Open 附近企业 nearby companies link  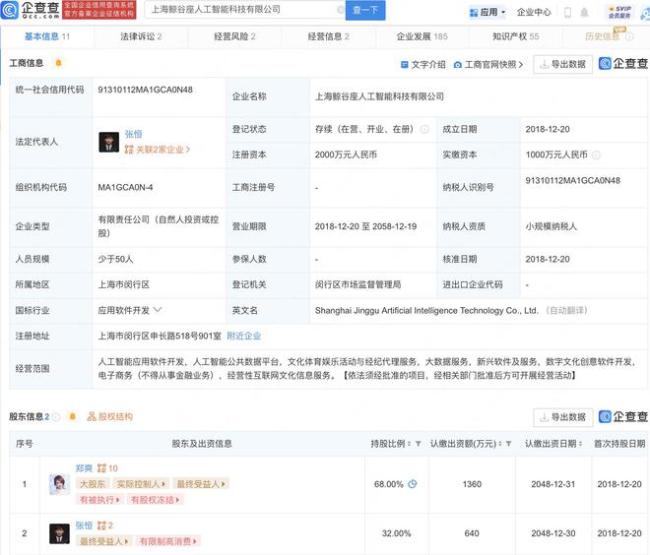tap(244, 336)
